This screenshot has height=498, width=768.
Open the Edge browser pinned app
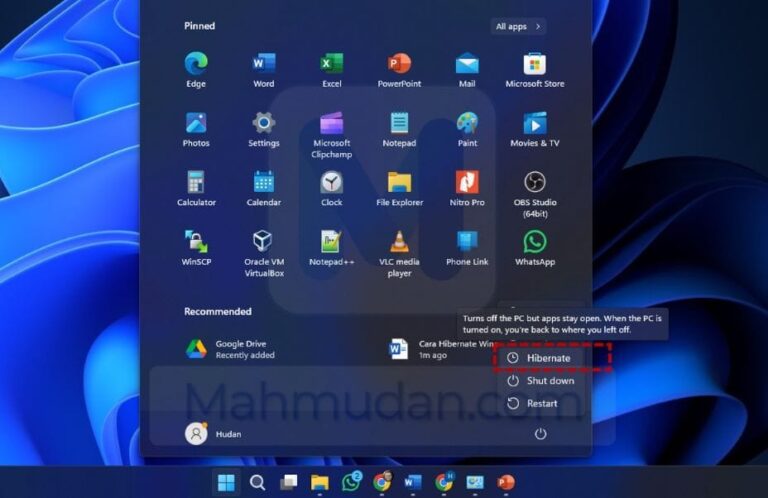click(x=196, y=69)
